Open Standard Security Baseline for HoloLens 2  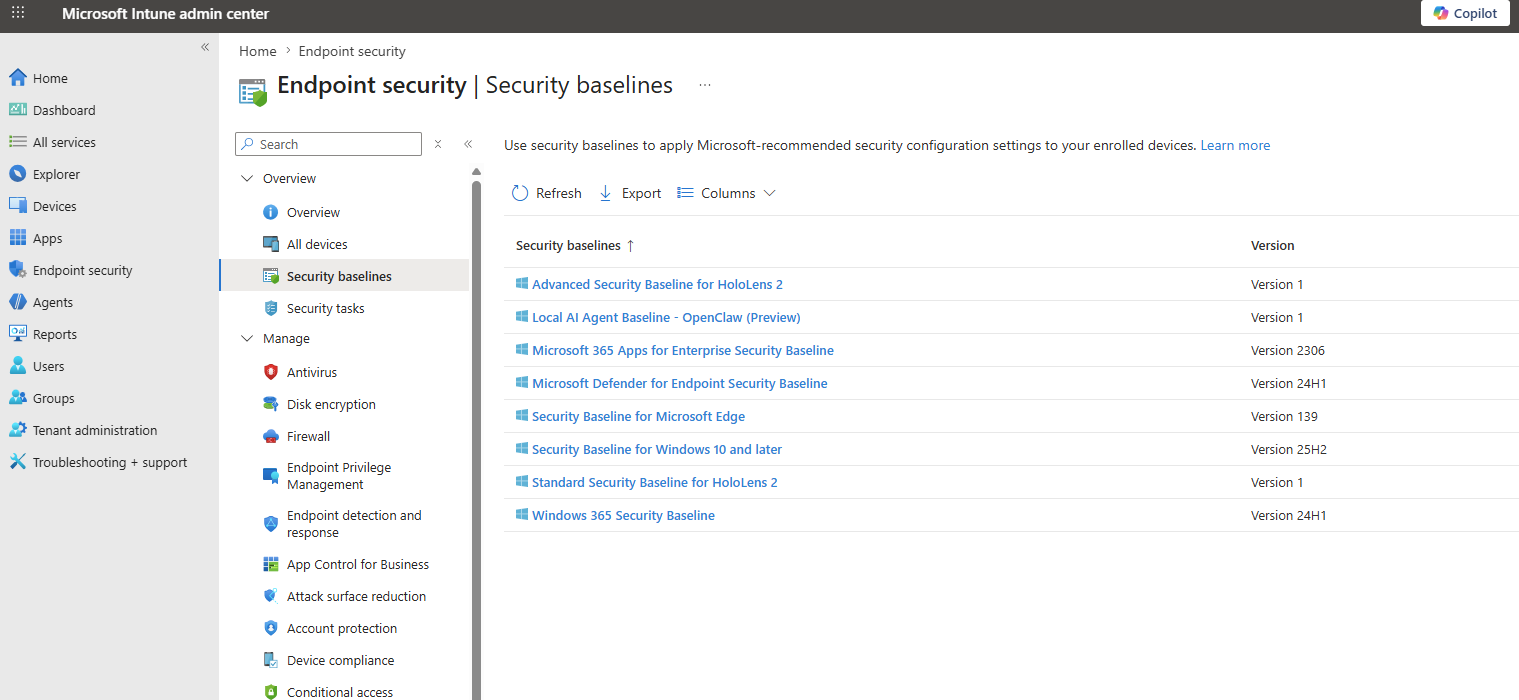coord(655,482)
